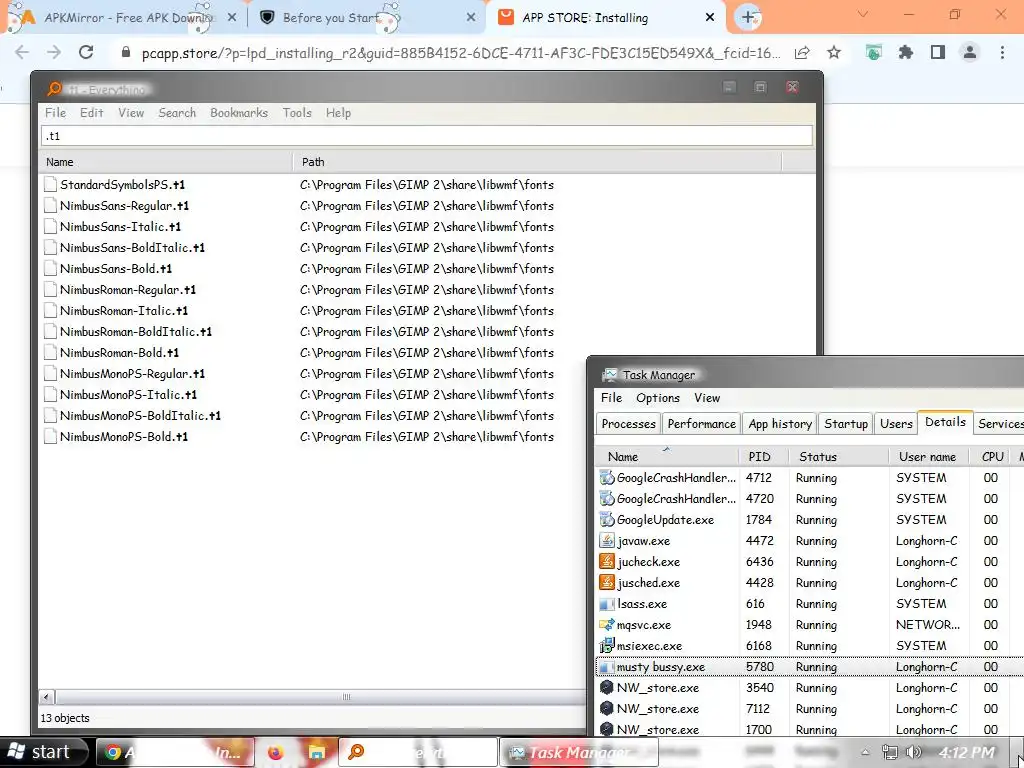This screenshot has width=1024, height=768.
Task: Select NimbusMonoPS-Bold.t1 file
Action: coord(123,437)
